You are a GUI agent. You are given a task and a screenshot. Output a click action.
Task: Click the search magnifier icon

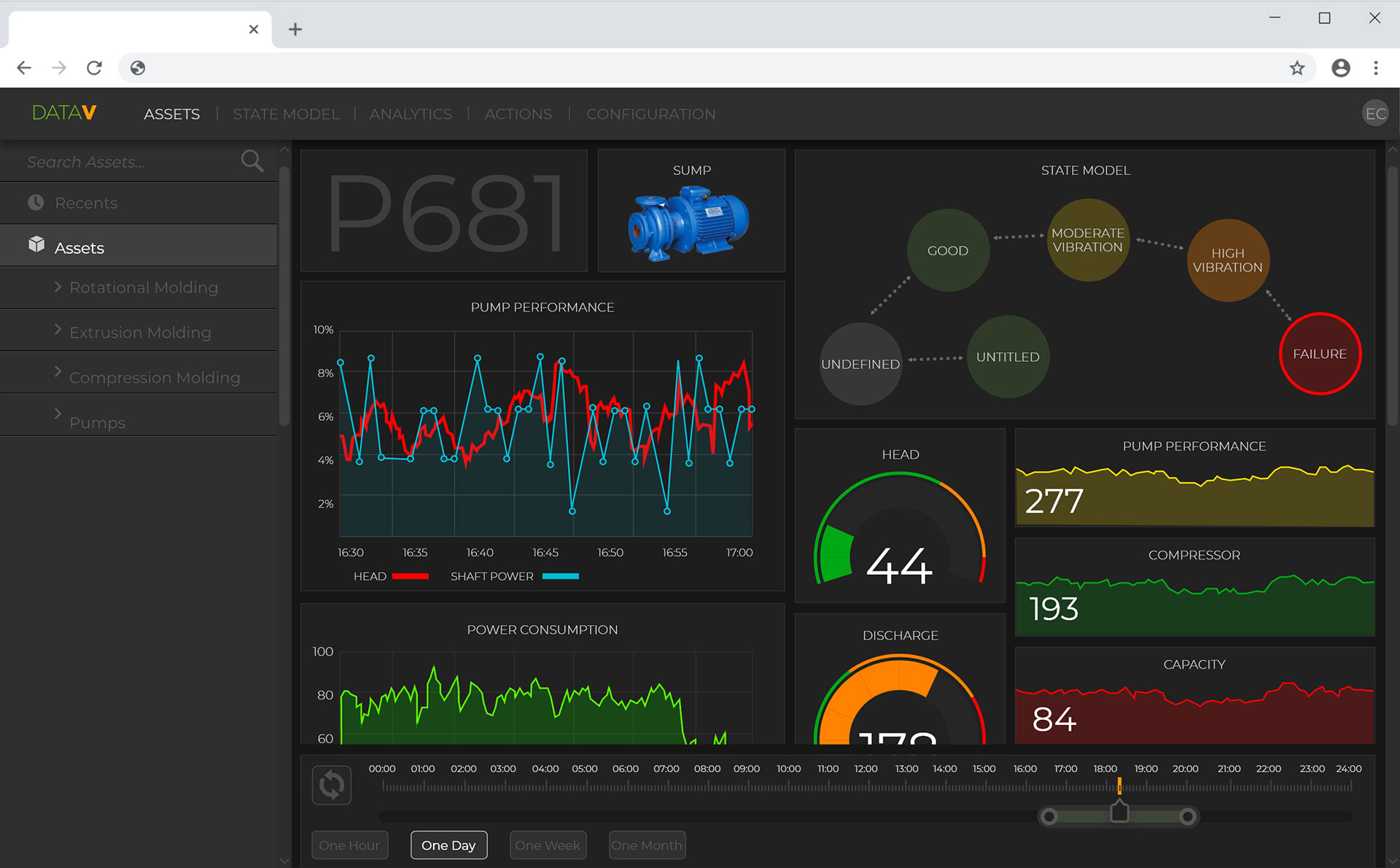click(x=252, y=160)
